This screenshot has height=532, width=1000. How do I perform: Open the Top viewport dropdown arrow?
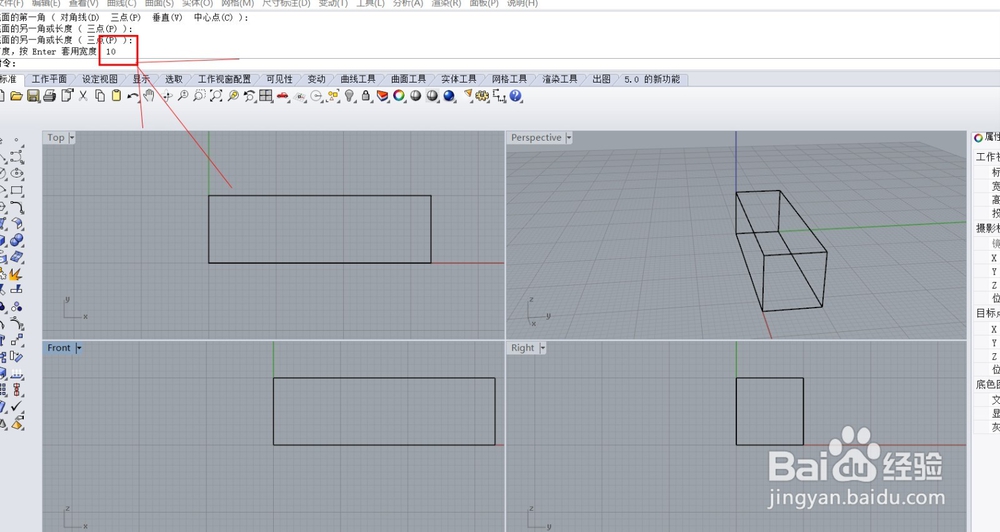point(71,138)
